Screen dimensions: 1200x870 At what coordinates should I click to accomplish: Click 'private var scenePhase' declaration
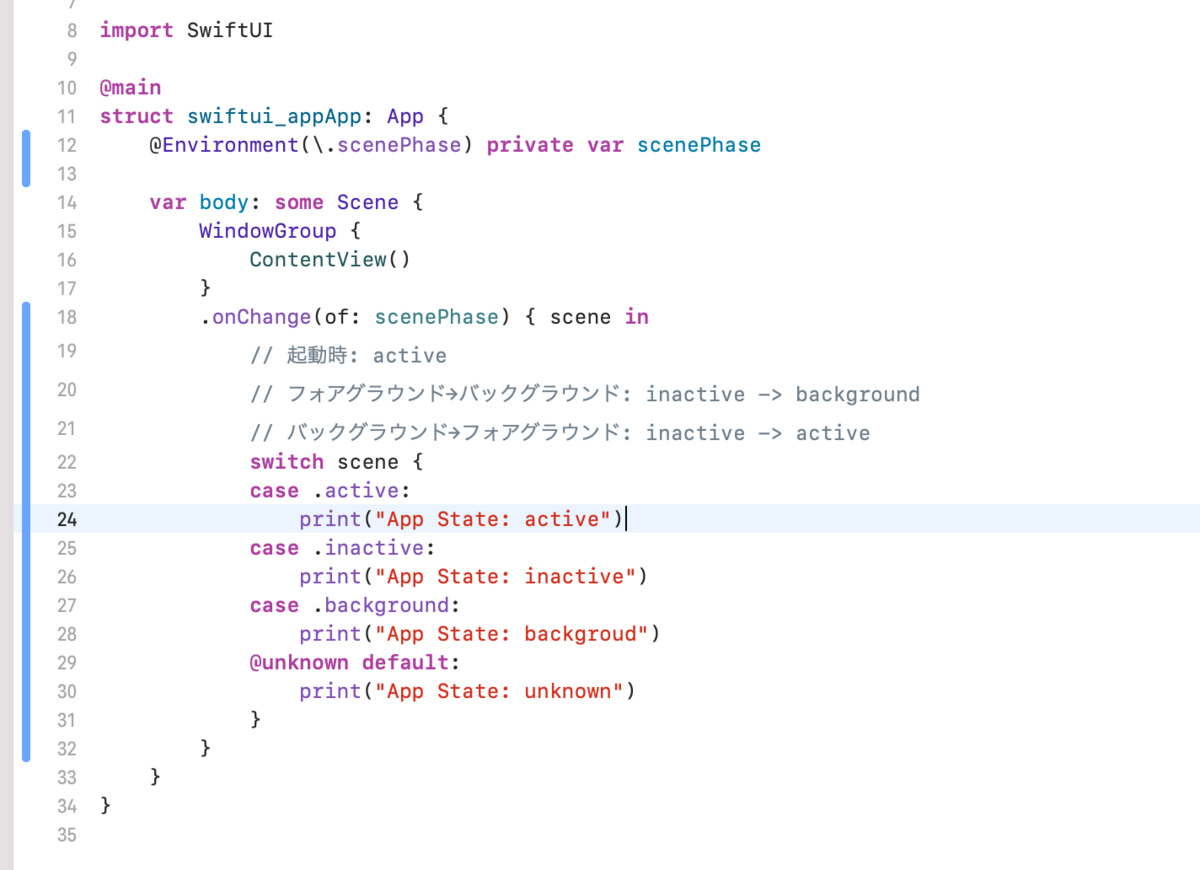(x=623, y=146)
